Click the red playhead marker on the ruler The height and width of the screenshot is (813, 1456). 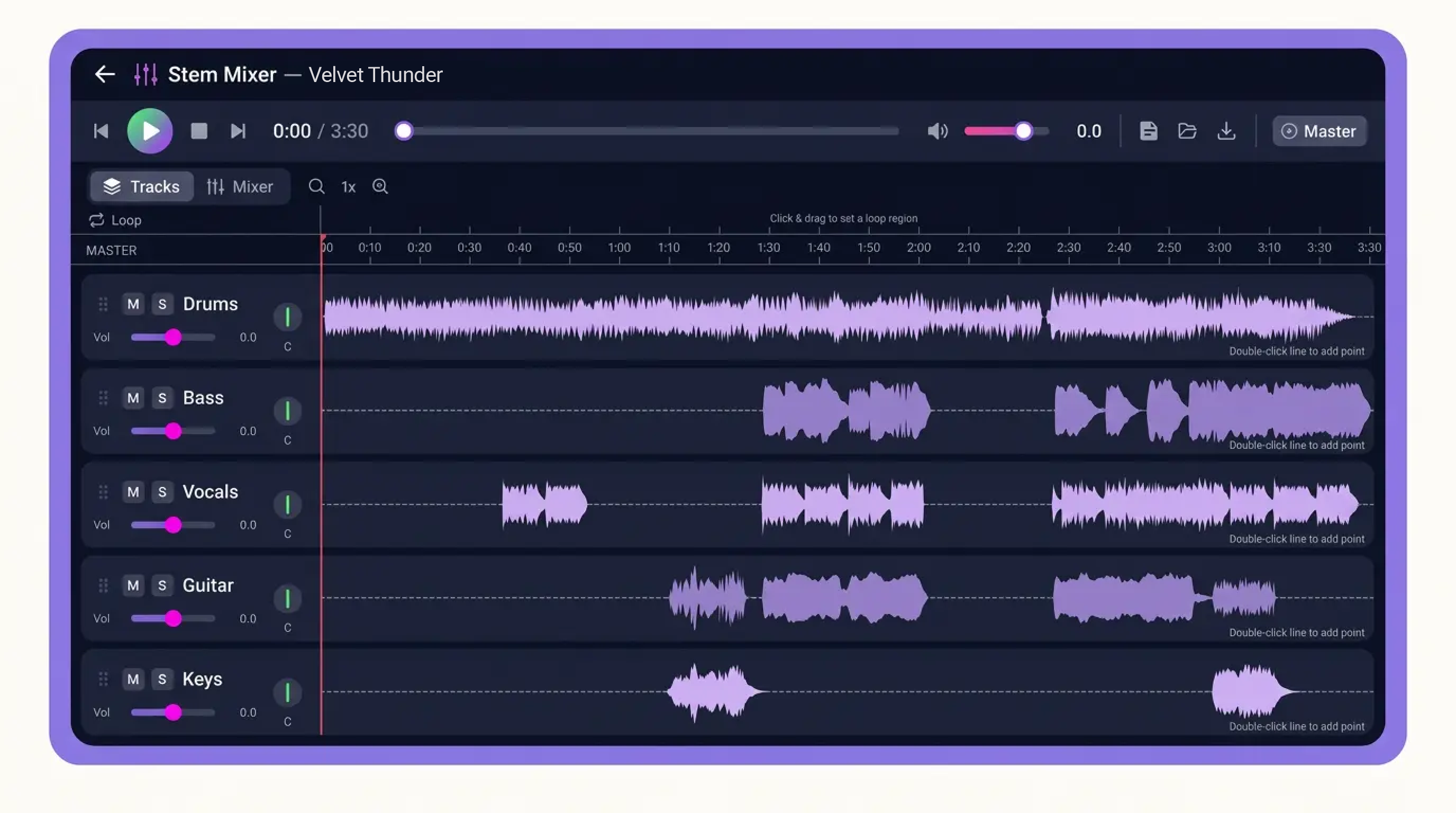[x=323, y=238]
